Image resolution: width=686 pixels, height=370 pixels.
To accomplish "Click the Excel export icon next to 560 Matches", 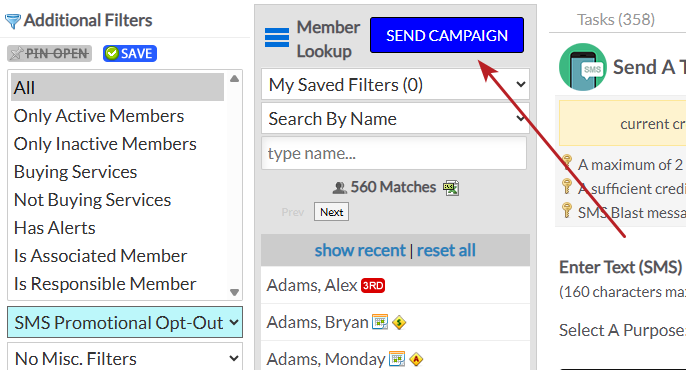I will (x=451, y=188).
